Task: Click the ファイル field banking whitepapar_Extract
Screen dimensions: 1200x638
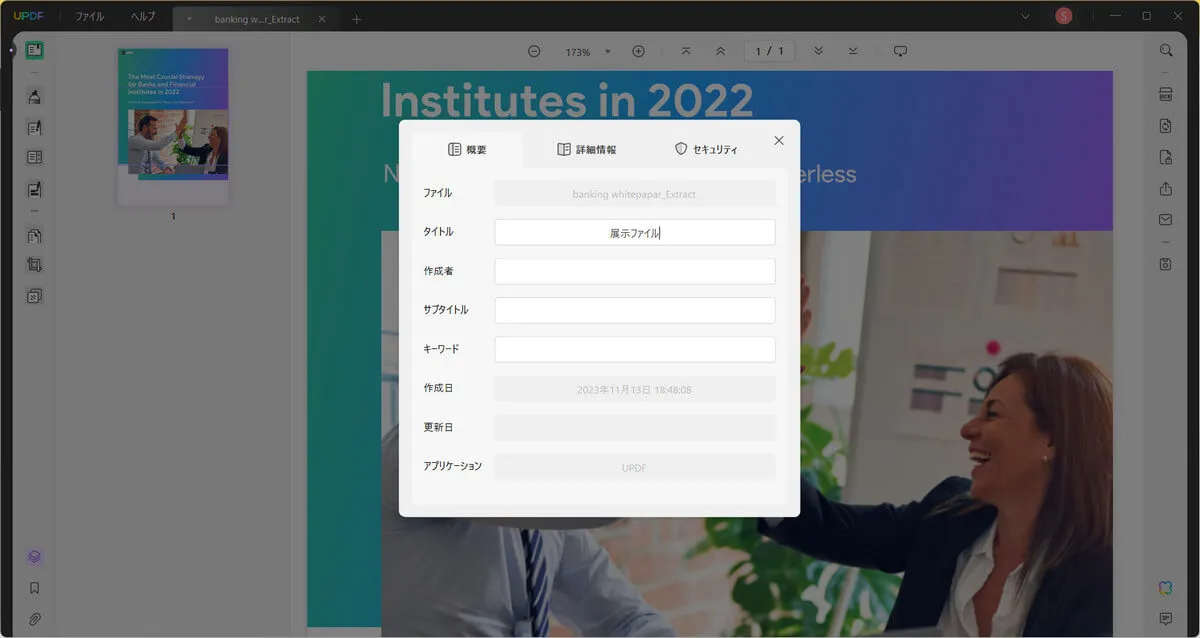Action: coord(635,194)
